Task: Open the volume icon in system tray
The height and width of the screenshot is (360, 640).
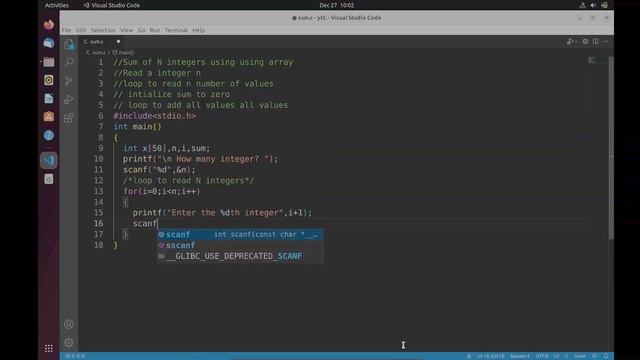Action: [593, 5]
